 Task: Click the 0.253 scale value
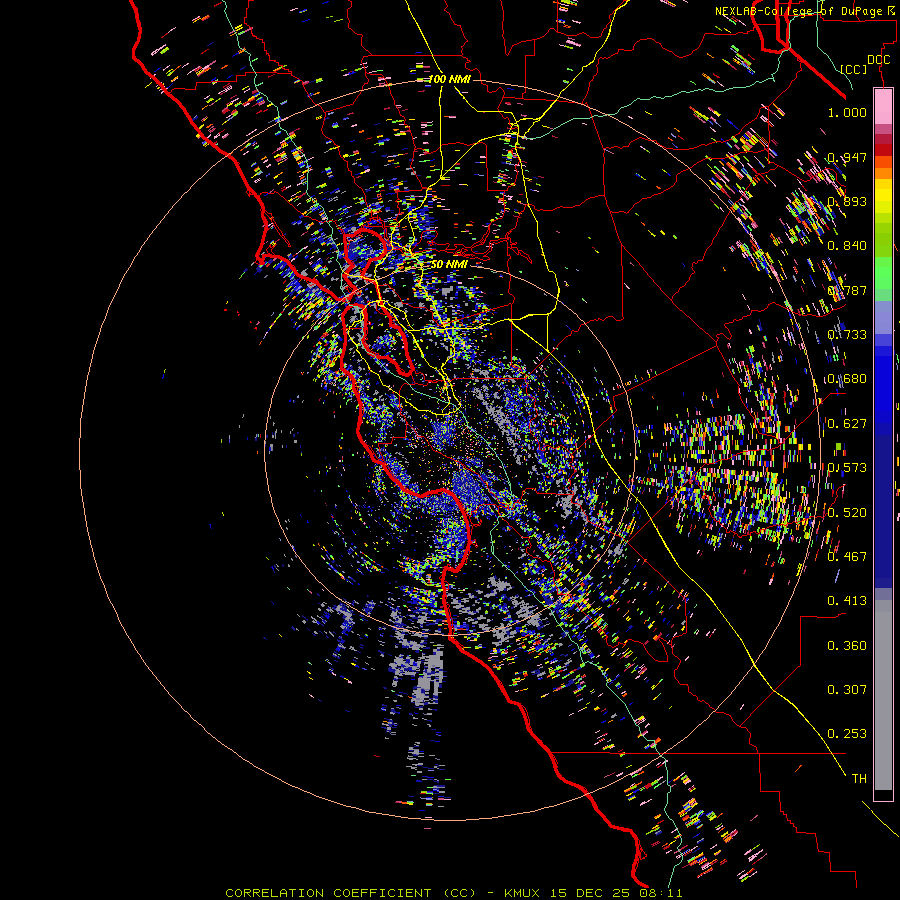point(847,734)
